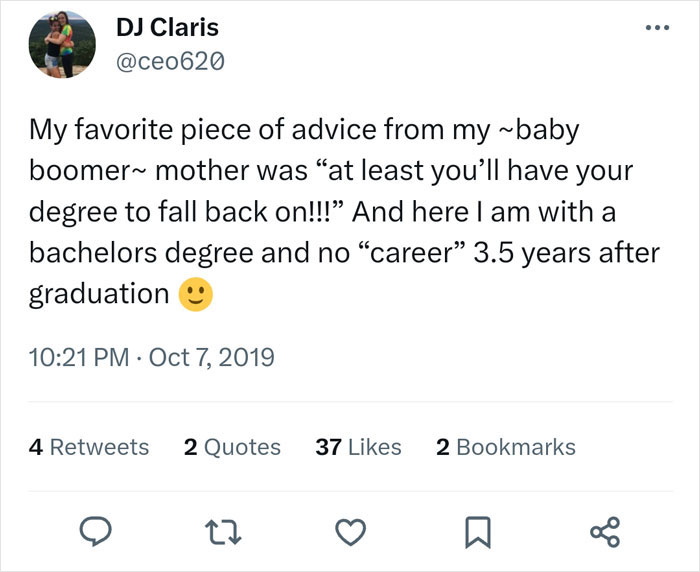
Task: Show the 2 Quotes of this tweet
Action: point(232,447)
